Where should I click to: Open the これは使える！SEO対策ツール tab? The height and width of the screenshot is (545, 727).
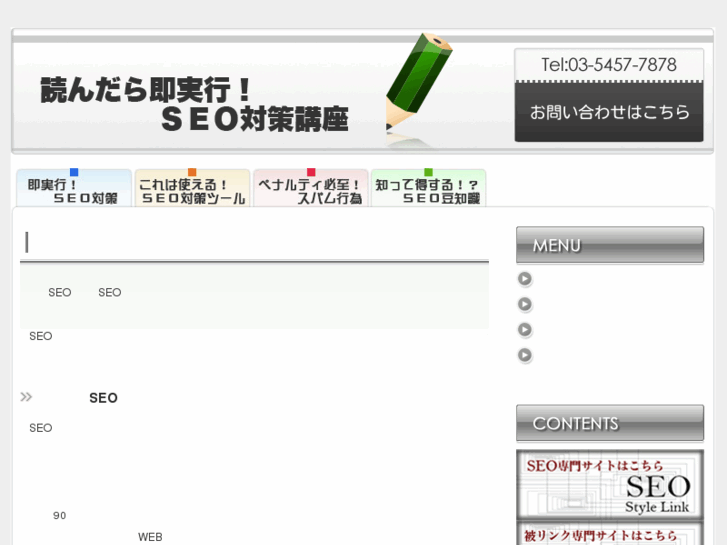pos(192,188)
